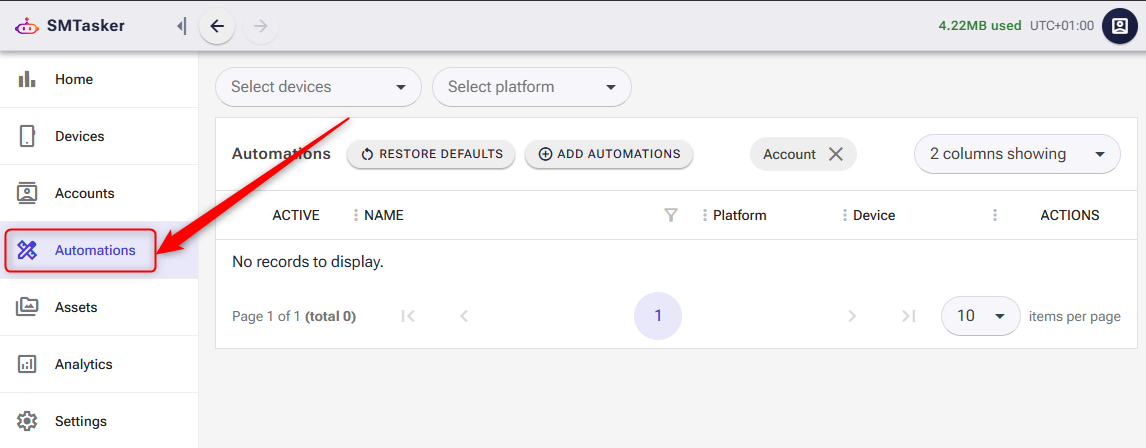Collapse the sidebar with the arrow icon
This screenshot has height=448, width=1146.
point(181,26)
